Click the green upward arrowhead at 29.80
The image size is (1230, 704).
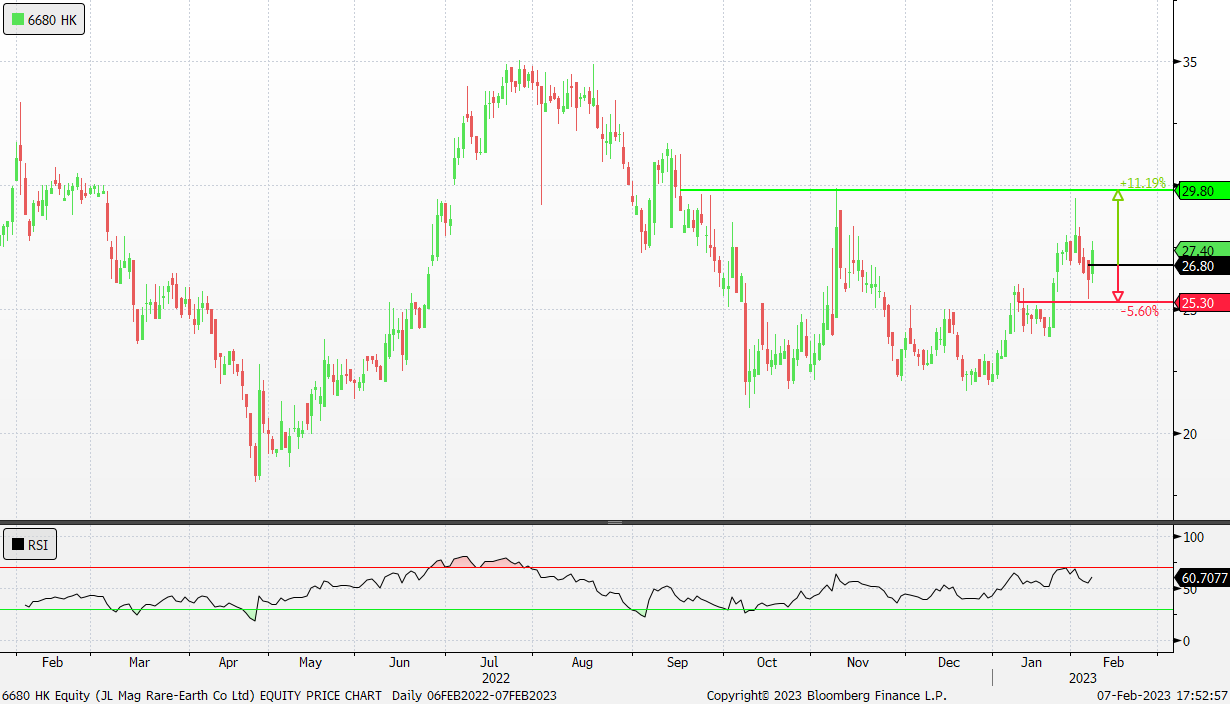coord(1117,195)
